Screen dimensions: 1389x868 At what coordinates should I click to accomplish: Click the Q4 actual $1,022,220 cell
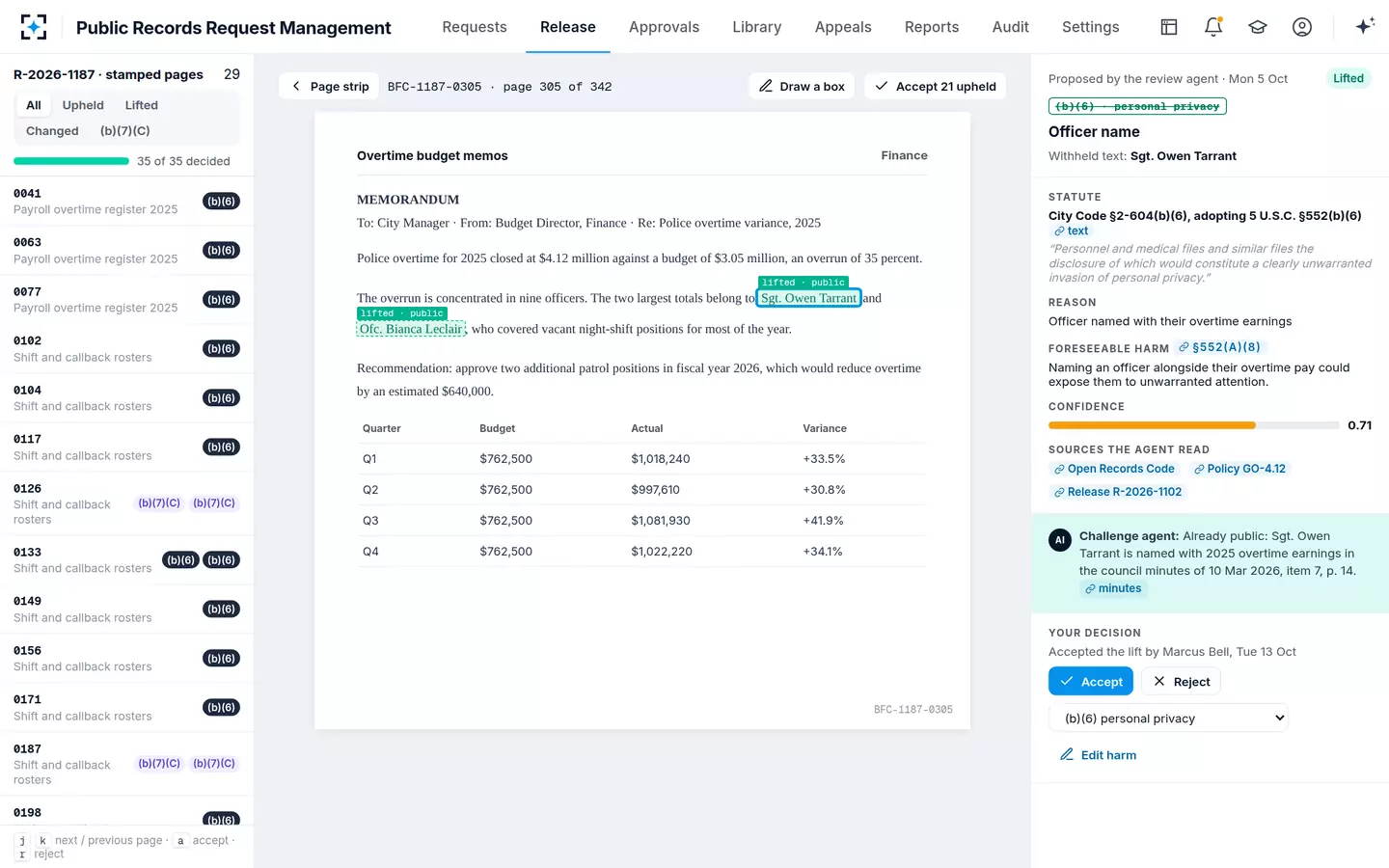662,552
